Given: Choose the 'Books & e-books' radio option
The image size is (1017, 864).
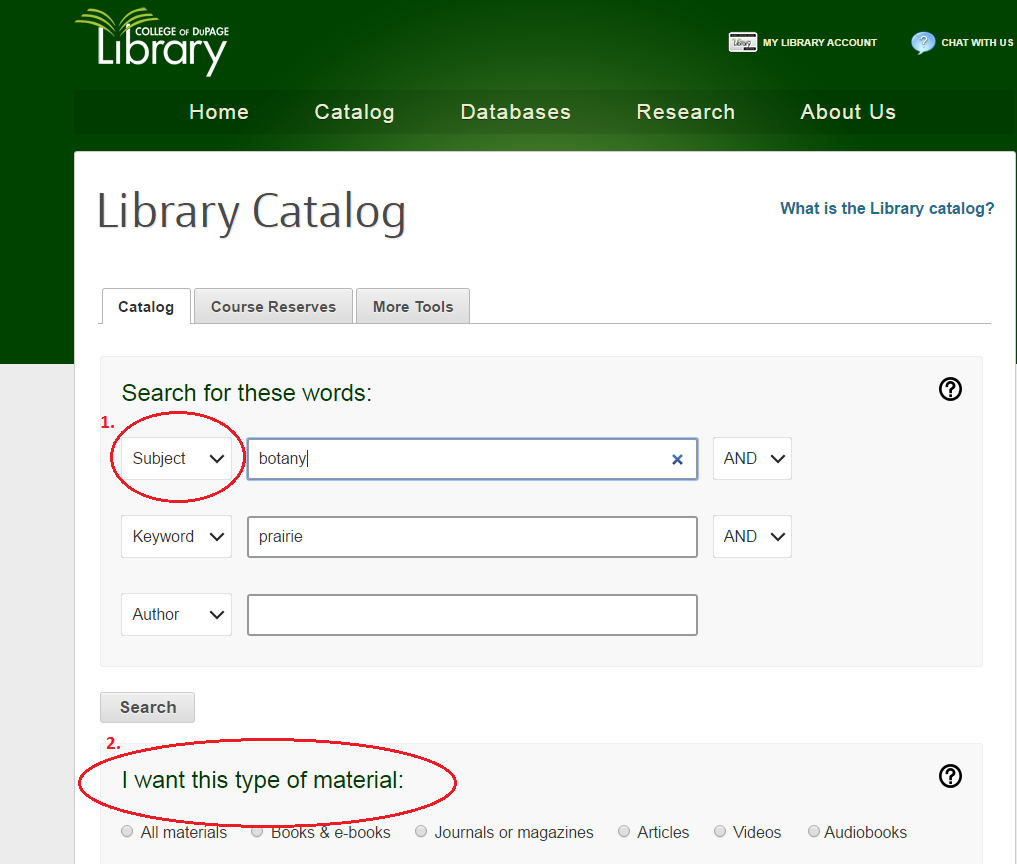Looking at the screenshot, I should pyautogui.click(x=258, y=831).
